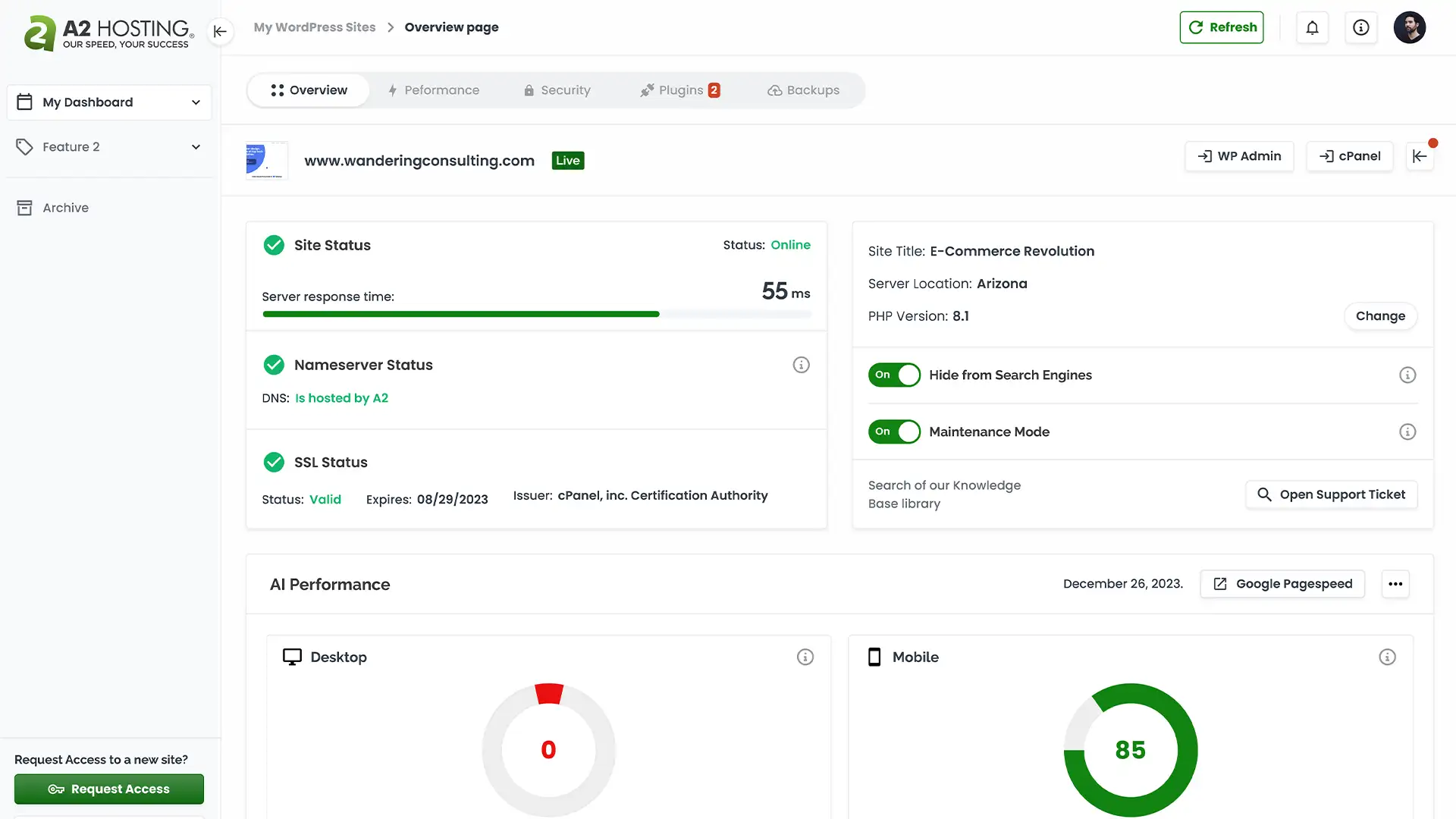Click the notification bell icon

click(1312, 28)
